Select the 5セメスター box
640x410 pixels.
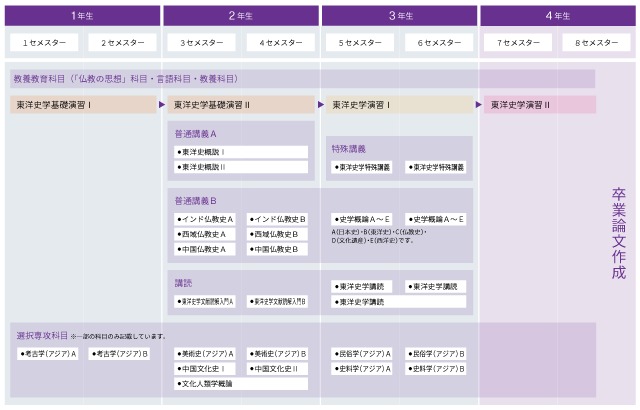click(x=359, y=43)
